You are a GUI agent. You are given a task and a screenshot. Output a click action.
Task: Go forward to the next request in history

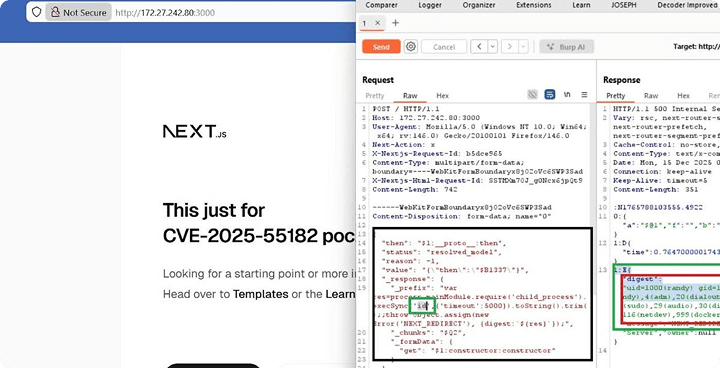tap(510, 47)
